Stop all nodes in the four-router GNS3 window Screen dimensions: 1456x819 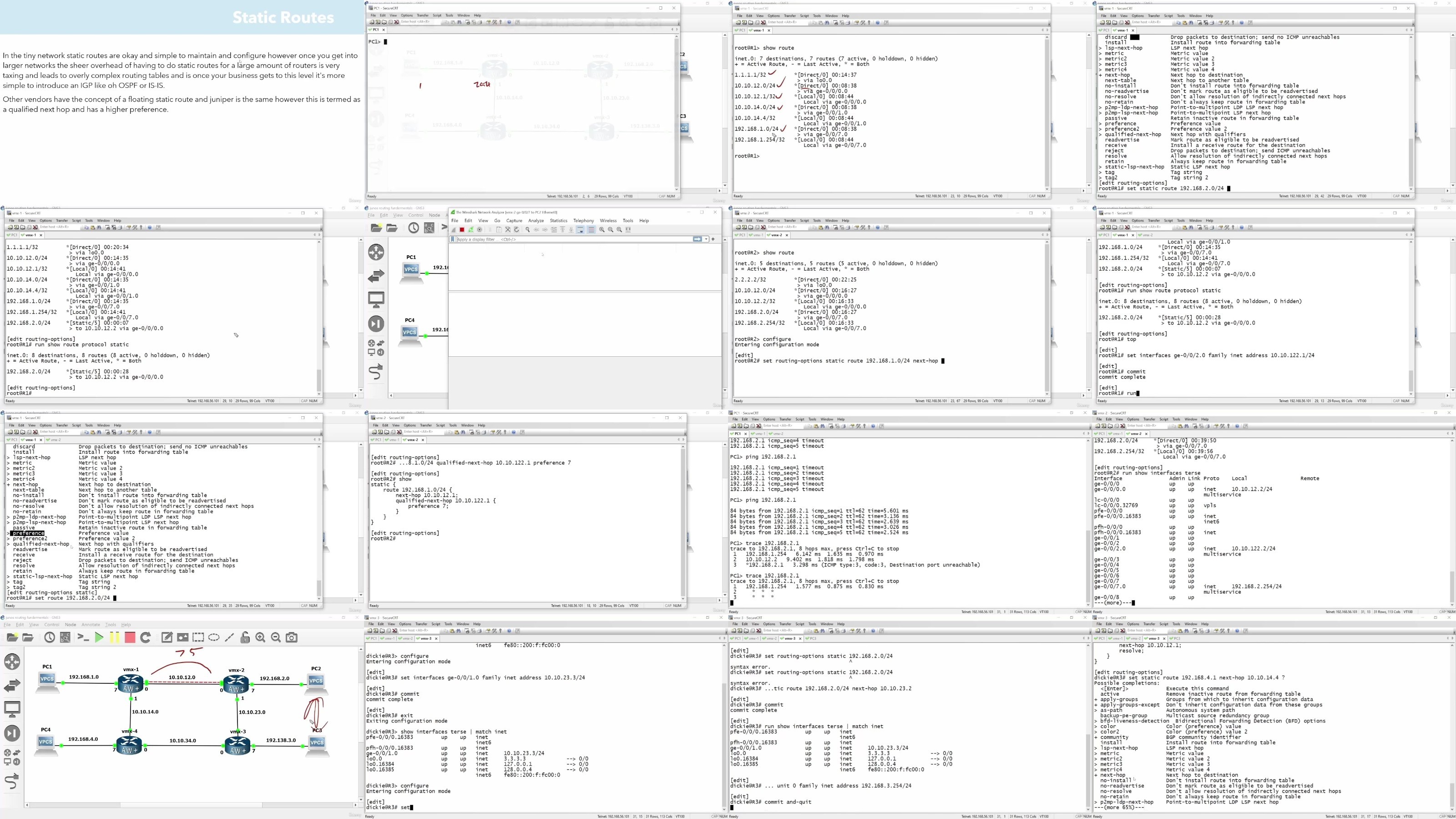click(x=129, y=637)
